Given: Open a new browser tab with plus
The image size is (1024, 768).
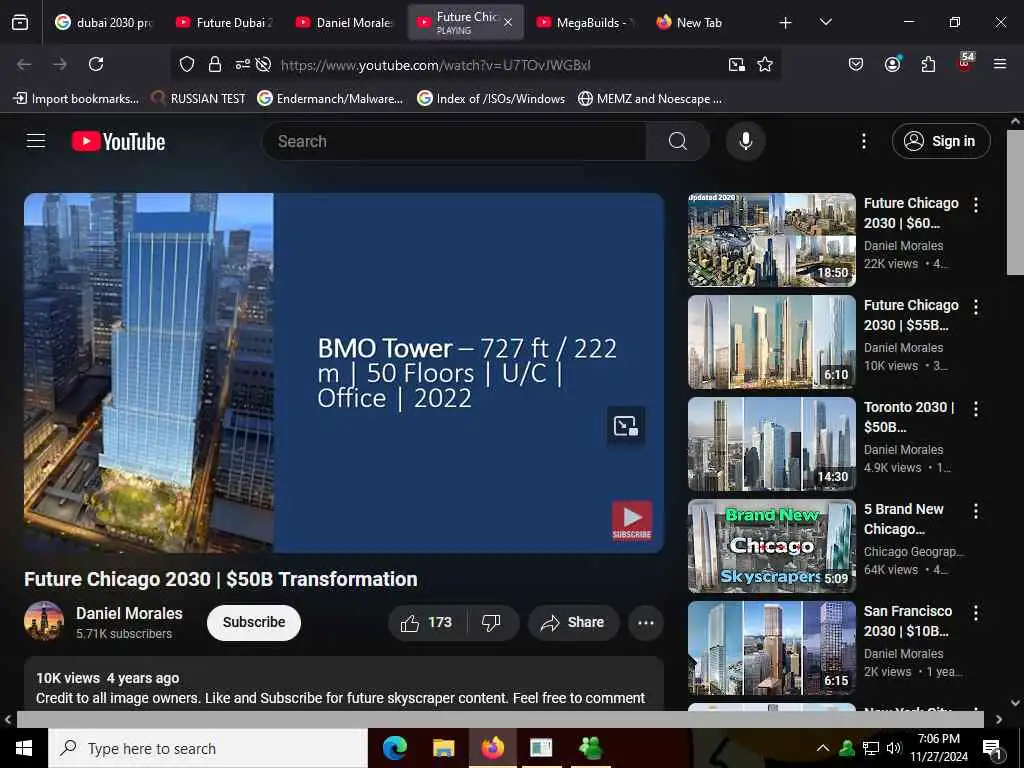Looking at the screenshot, I should tap(786, 23).
